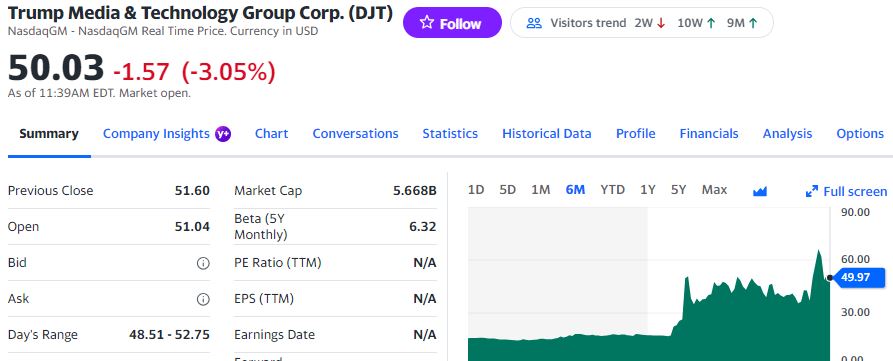The width and height of the screenshot is (893, 361).
Task: Click the visitors trend people icon
Action: (x=534, y=23)
